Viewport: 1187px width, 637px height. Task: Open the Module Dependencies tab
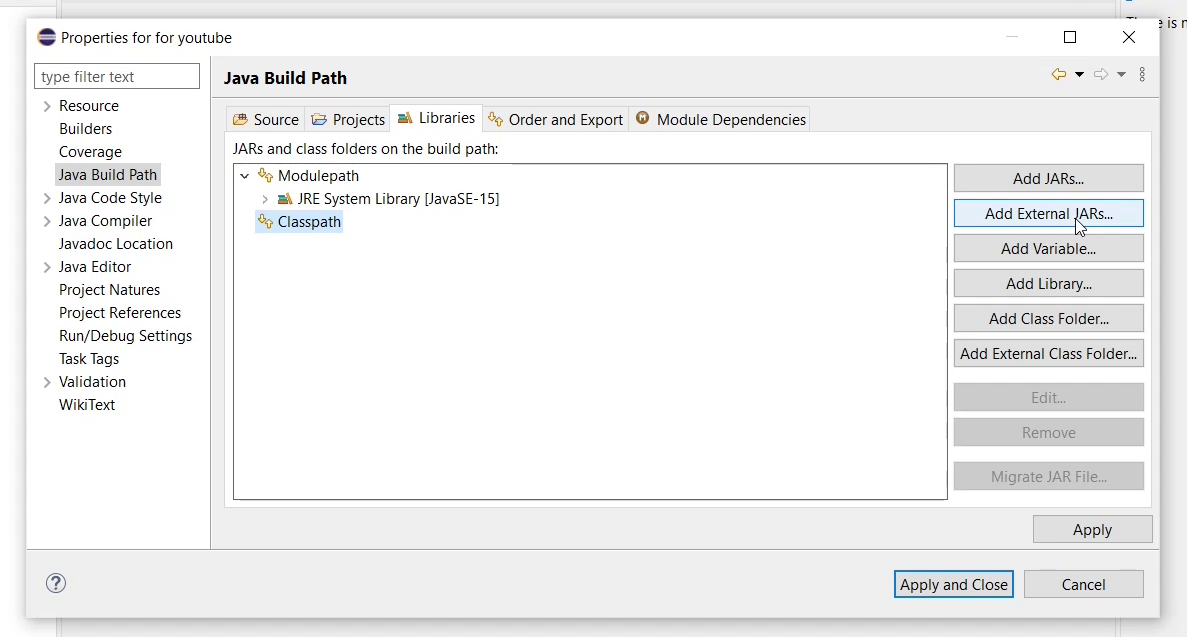(721, 120)
